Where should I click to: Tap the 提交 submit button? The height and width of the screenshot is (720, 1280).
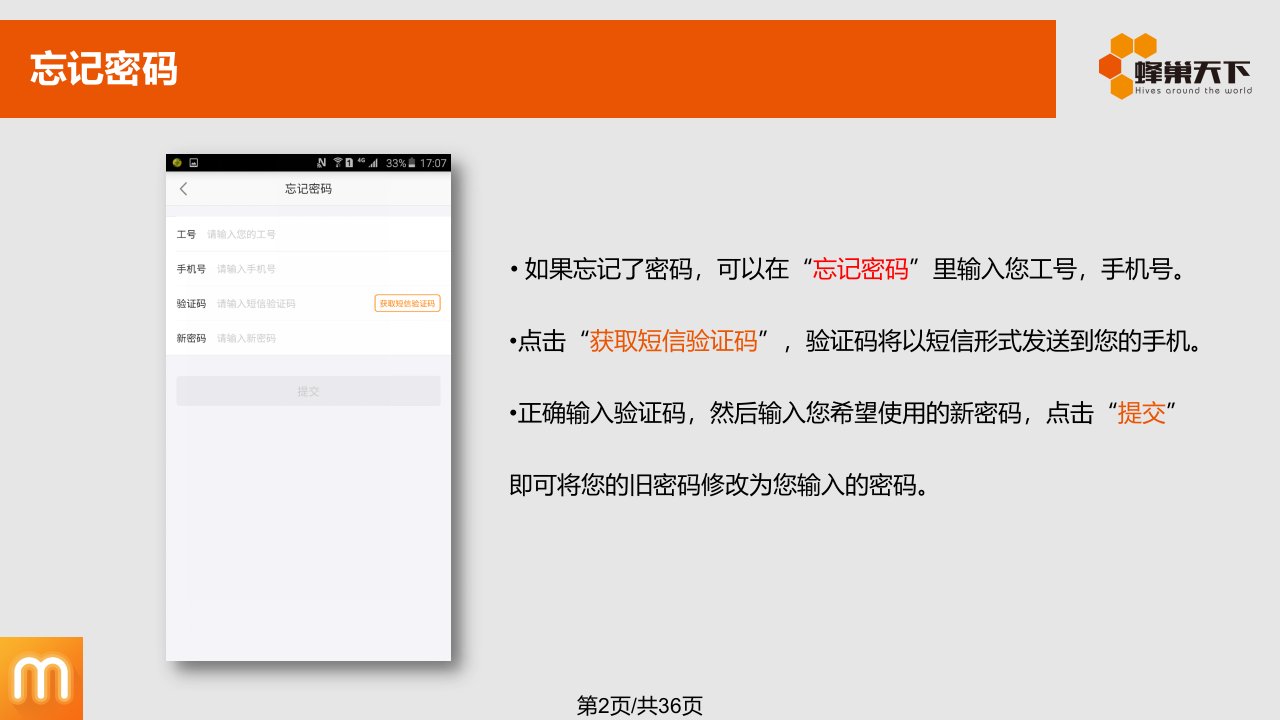[x=308, y=391]
